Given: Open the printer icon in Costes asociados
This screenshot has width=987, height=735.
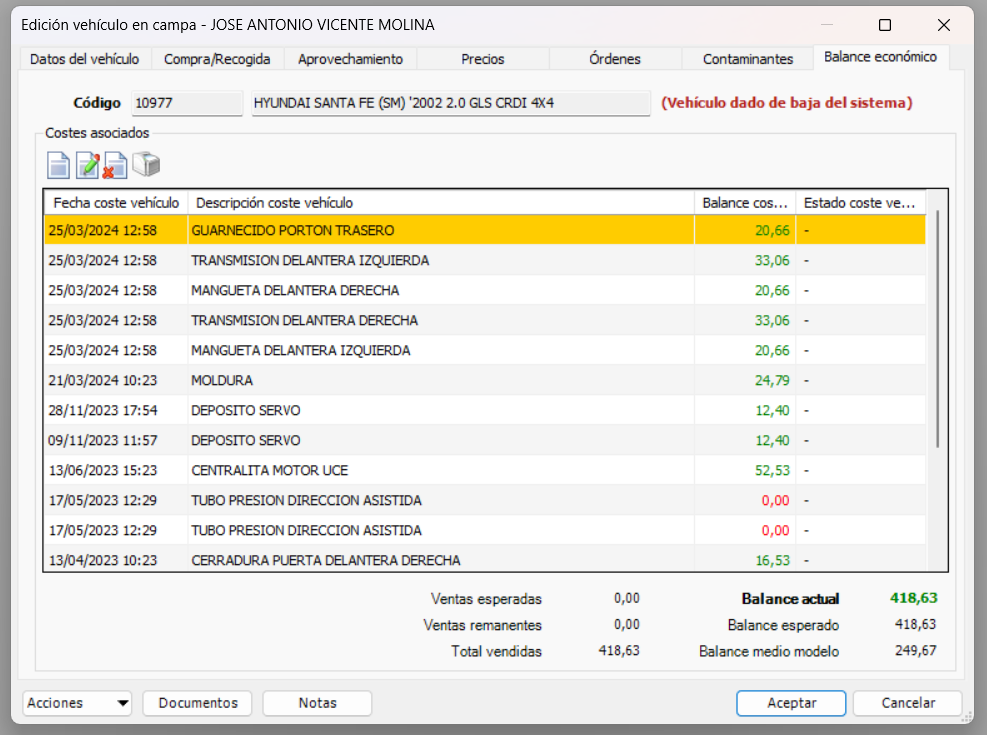Looking at the screenshot, I should tap(148, 164).
